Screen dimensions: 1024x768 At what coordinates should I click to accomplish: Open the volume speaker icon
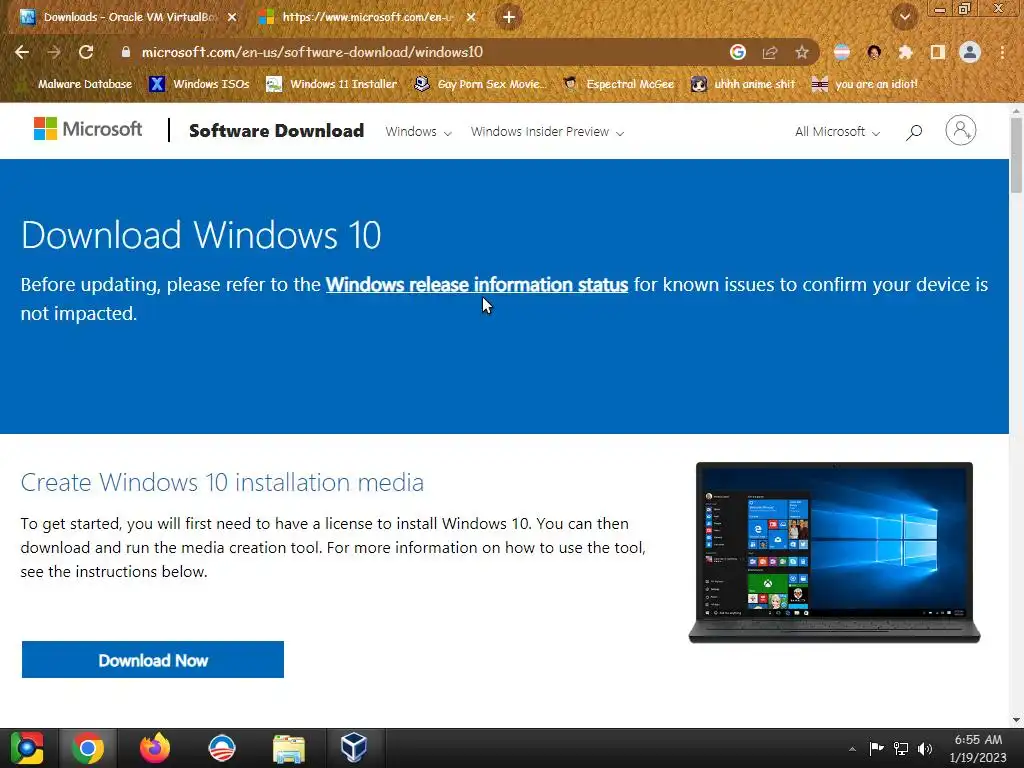click(925, 748)
